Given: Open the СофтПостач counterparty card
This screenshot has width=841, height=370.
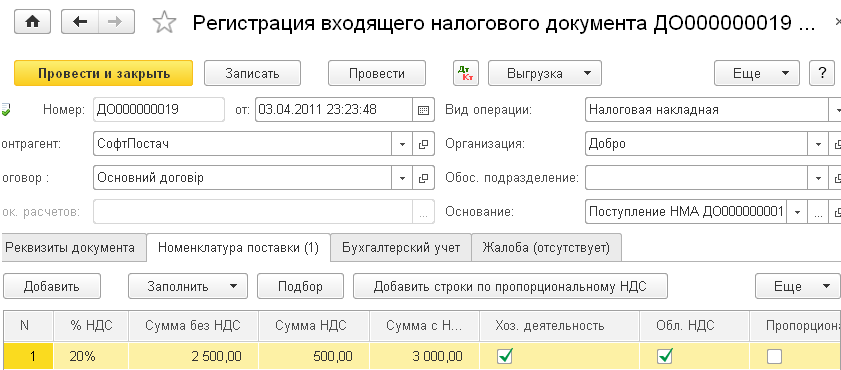Looking at the screenshot, I should pyautogui.click(x=423, y=144).
